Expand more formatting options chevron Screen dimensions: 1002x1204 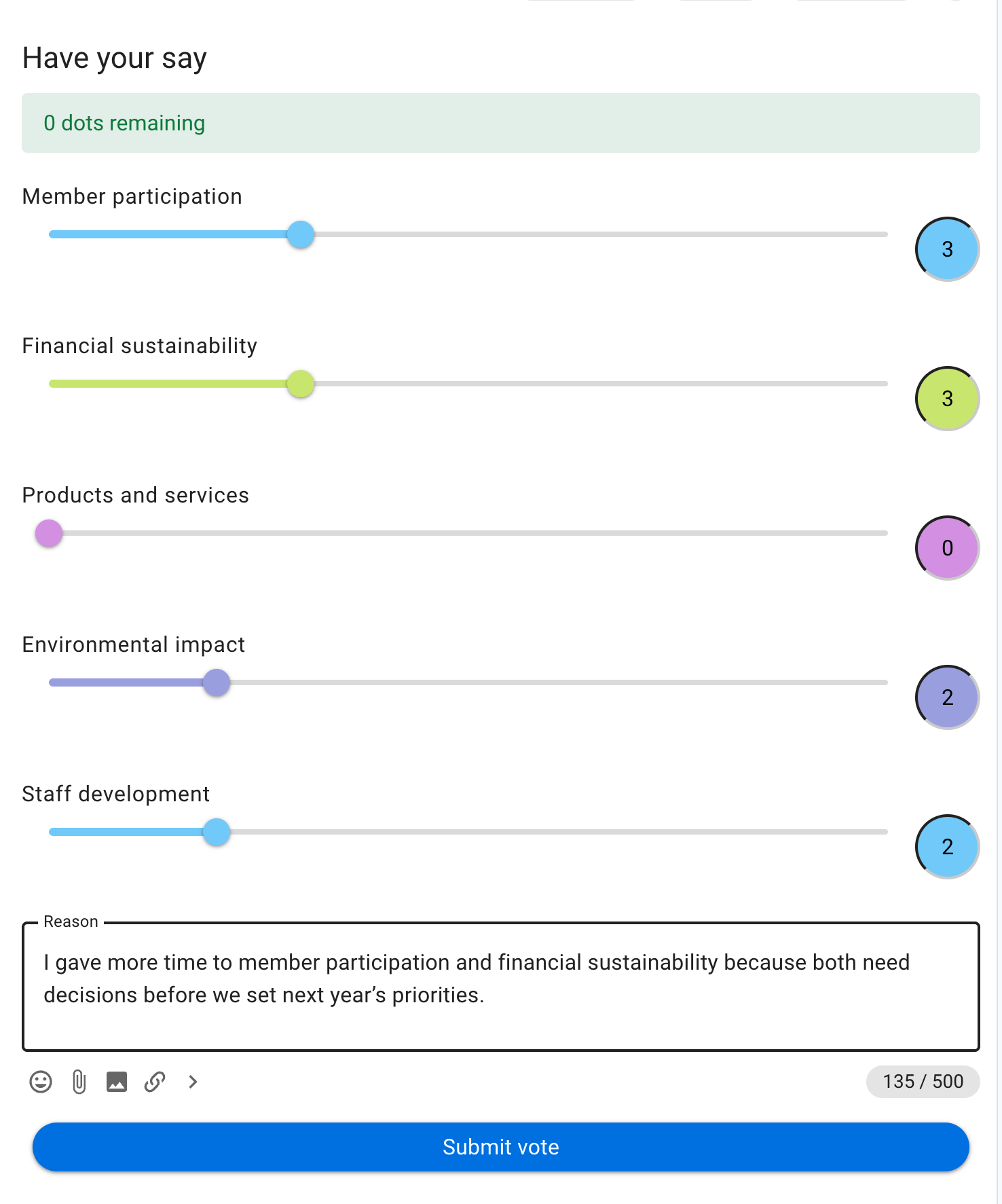[193, 1082]
